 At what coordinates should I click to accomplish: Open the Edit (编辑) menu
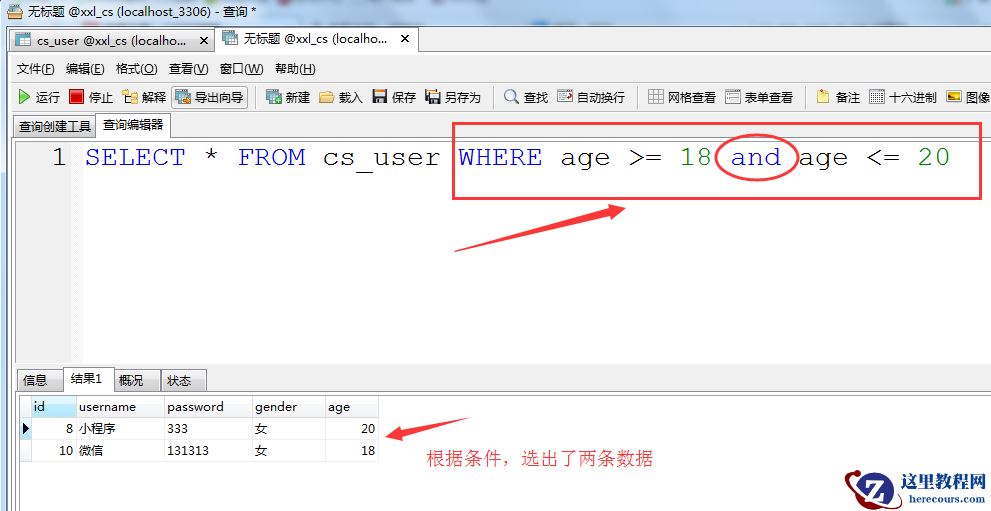pyautogui.click(x=85, y=69)
